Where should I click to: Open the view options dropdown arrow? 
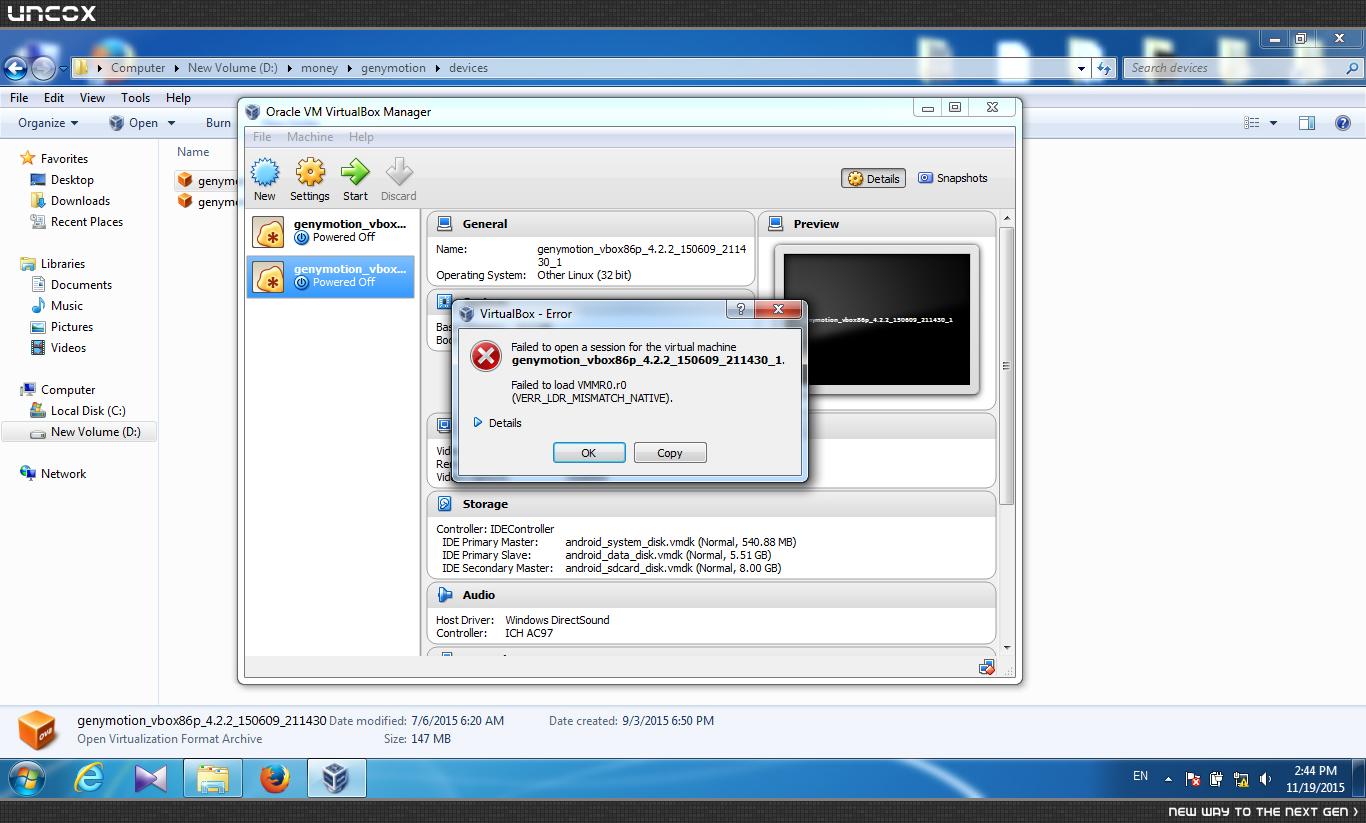tap(1273, 123)
